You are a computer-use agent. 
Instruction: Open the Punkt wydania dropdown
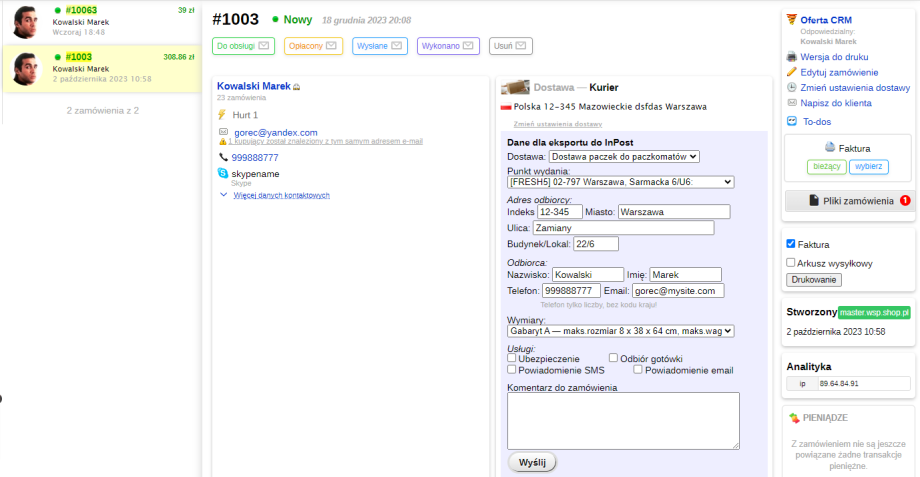click(x=620, y=182)
